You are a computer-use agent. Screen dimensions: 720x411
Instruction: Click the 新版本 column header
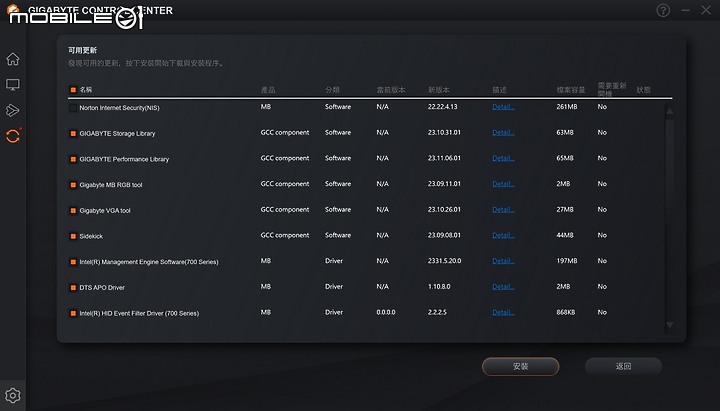(x=439, y=90)
